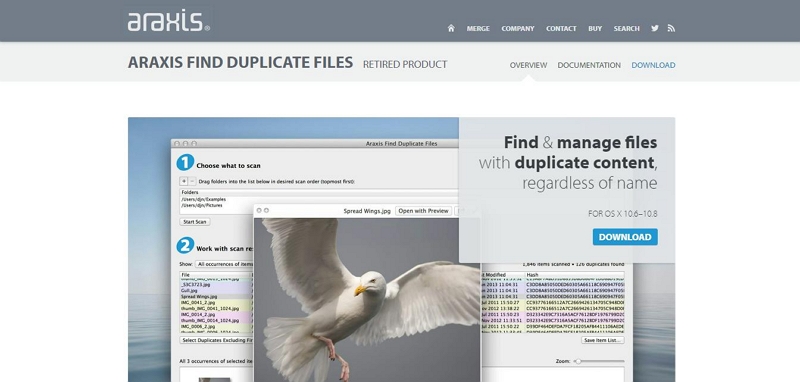
Task: Click the RETIRED PRODUCT label
Action: [x=405, y=64]
